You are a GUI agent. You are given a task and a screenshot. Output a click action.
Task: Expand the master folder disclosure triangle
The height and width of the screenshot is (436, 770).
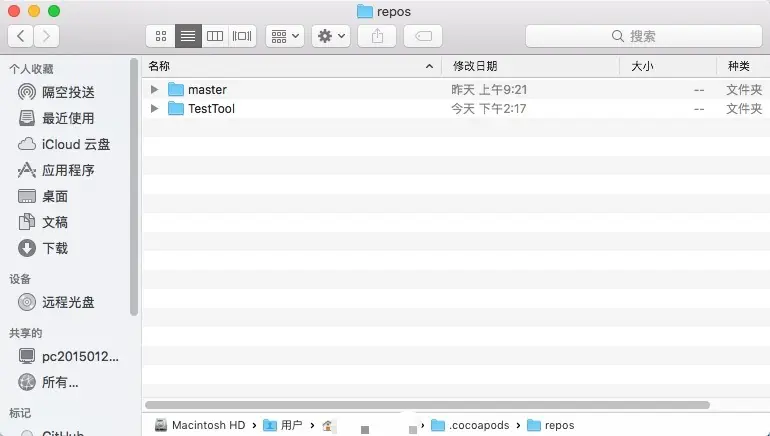[154, 89]
